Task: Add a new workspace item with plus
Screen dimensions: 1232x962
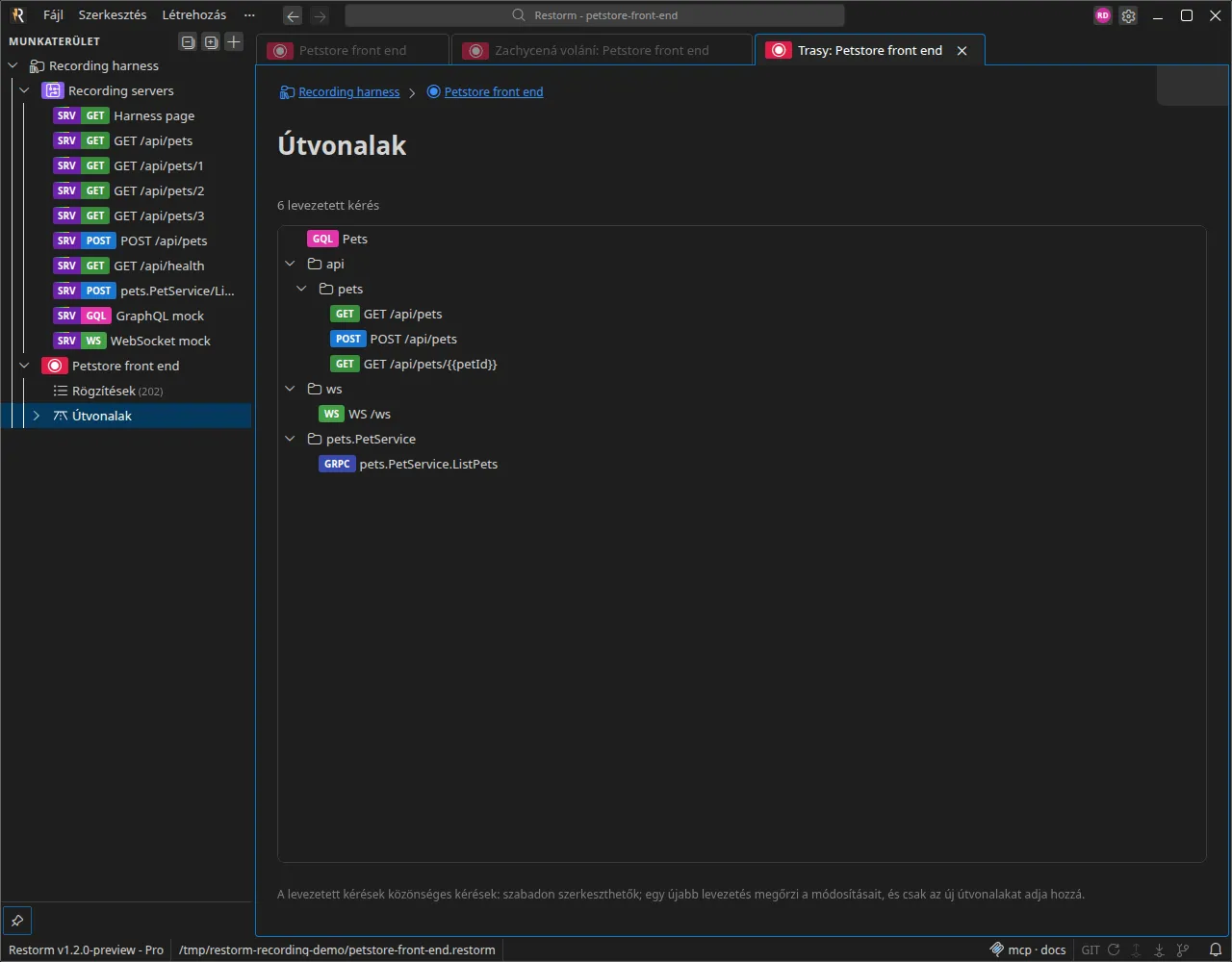Action: (x=234, y=41)
